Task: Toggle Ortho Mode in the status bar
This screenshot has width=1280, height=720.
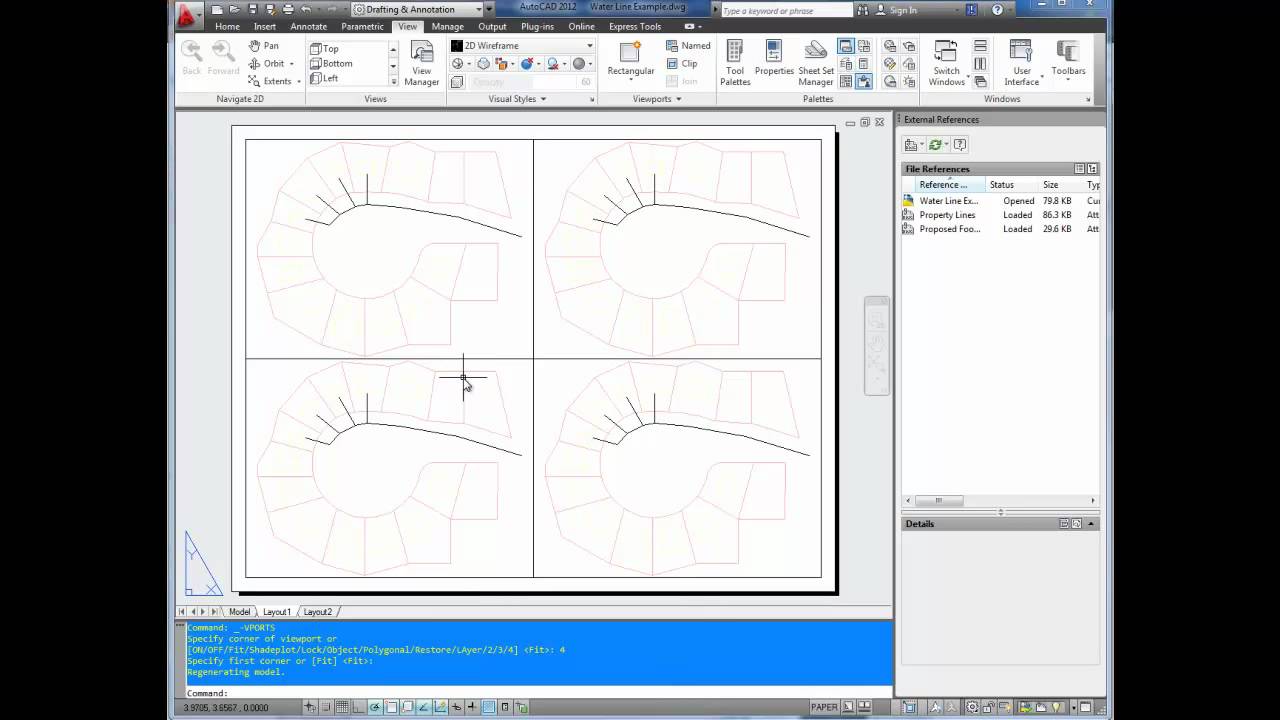Action: pos(358,707)
